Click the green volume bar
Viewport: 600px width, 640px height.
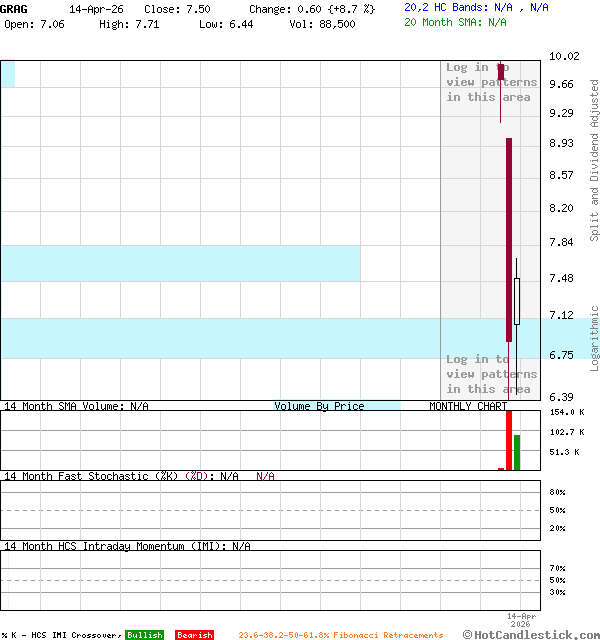pyautogui.click(x=517, y=452)
